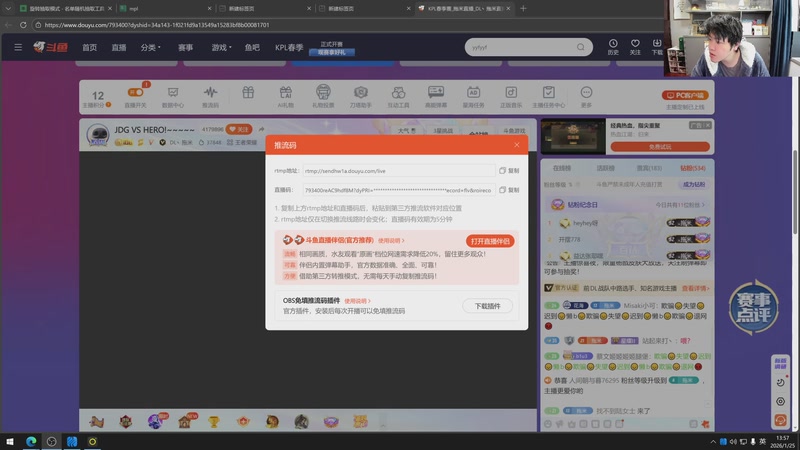Click the 打开直播伴侣 button
Image resolution: width=800 pixels, height=450 pixels.
(x=490, y=241)
